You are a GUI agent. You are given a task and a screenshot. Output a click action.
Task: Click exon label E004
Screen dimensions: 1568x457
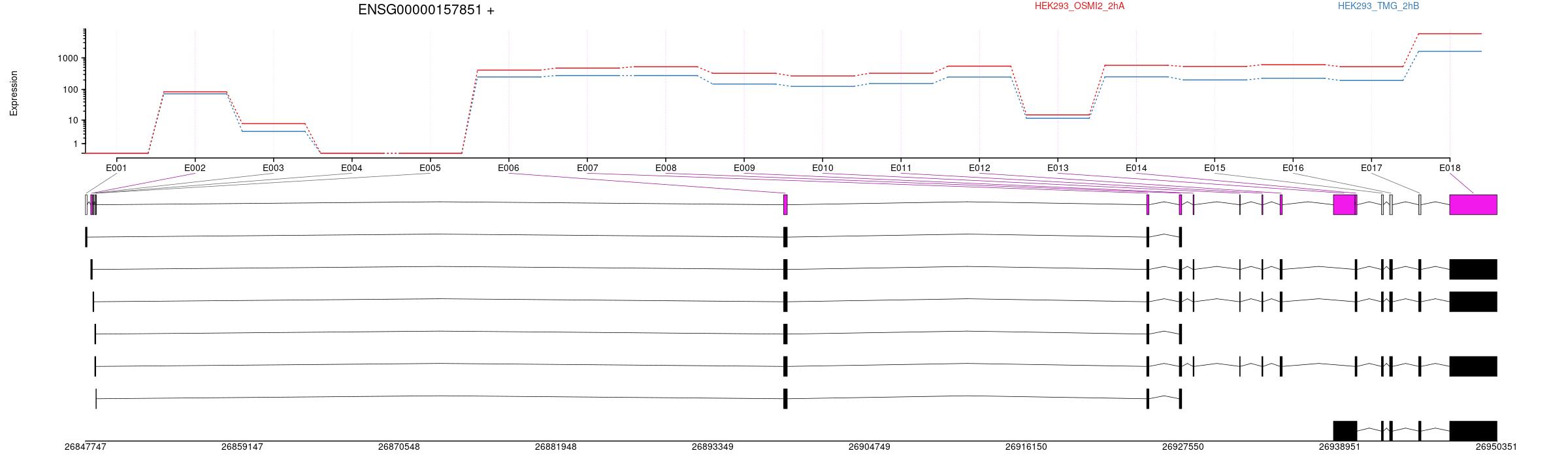(x=351, y=168)
